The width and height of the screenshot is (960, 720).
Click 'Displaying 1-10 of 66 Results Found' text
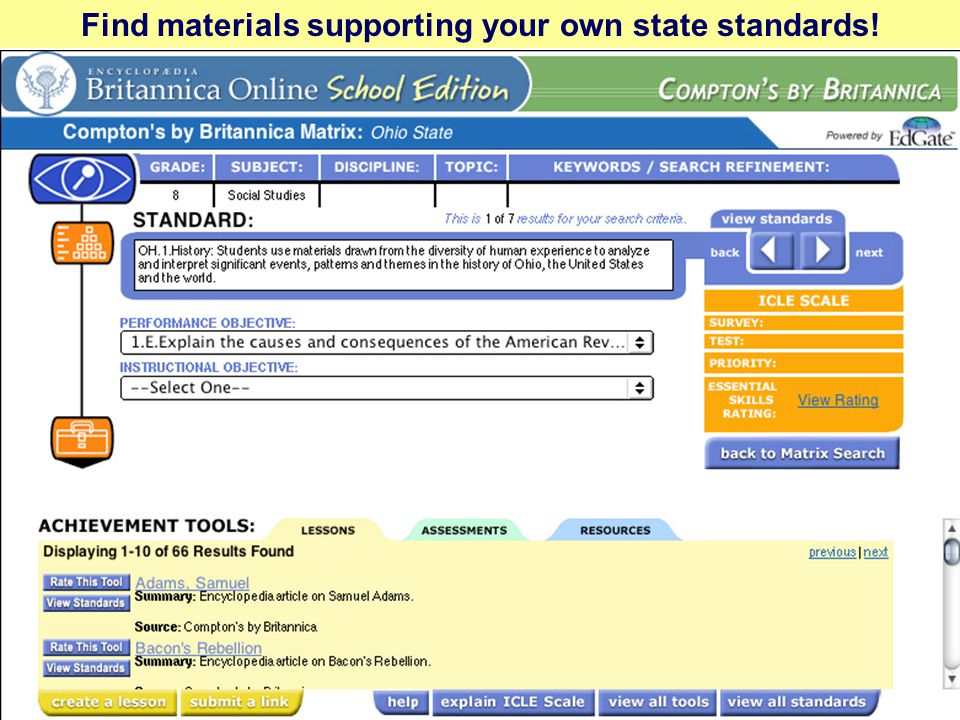pos(168,551)
